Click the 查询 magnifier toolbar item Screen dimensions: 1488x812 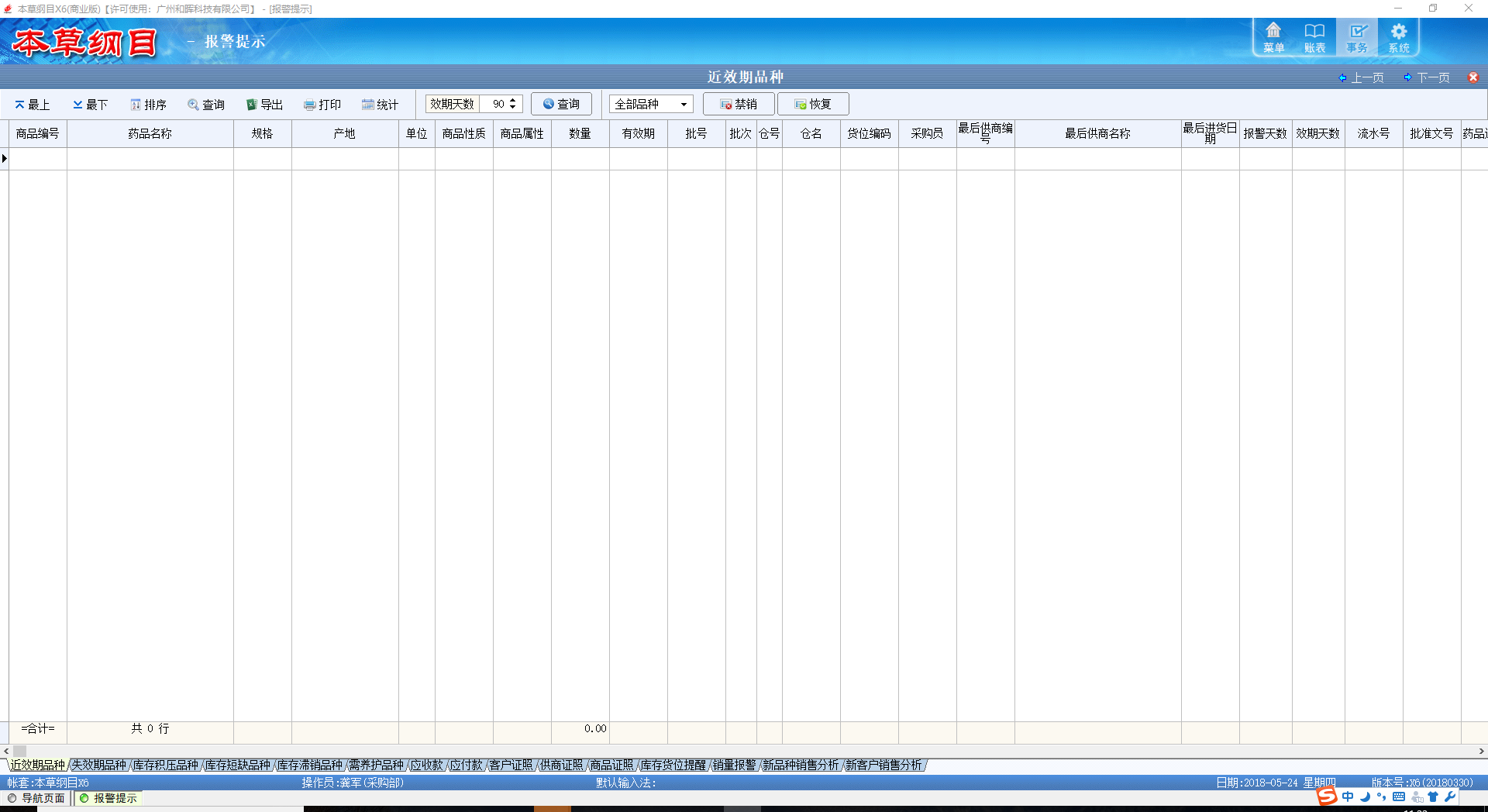(x=206, y=105)
